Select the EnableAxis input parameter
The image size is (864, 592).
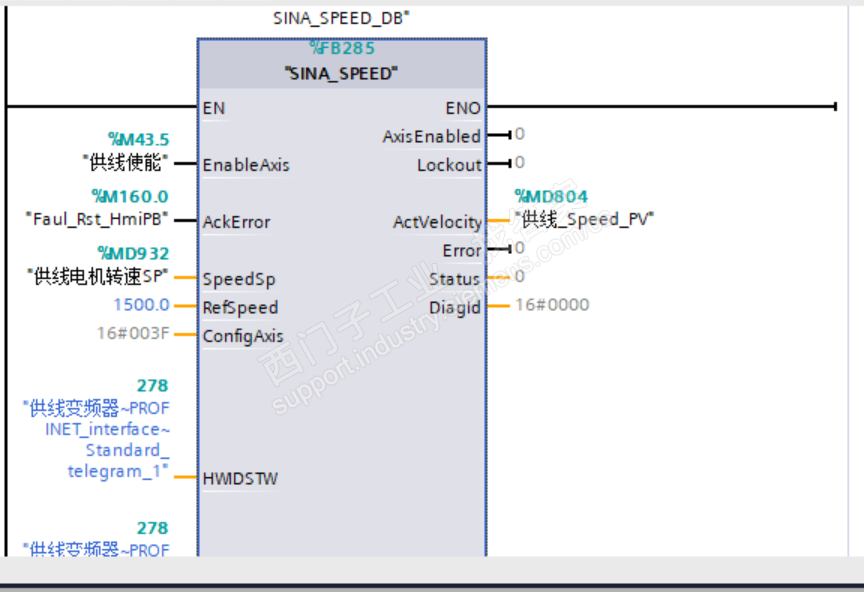[x=246, y=165]
